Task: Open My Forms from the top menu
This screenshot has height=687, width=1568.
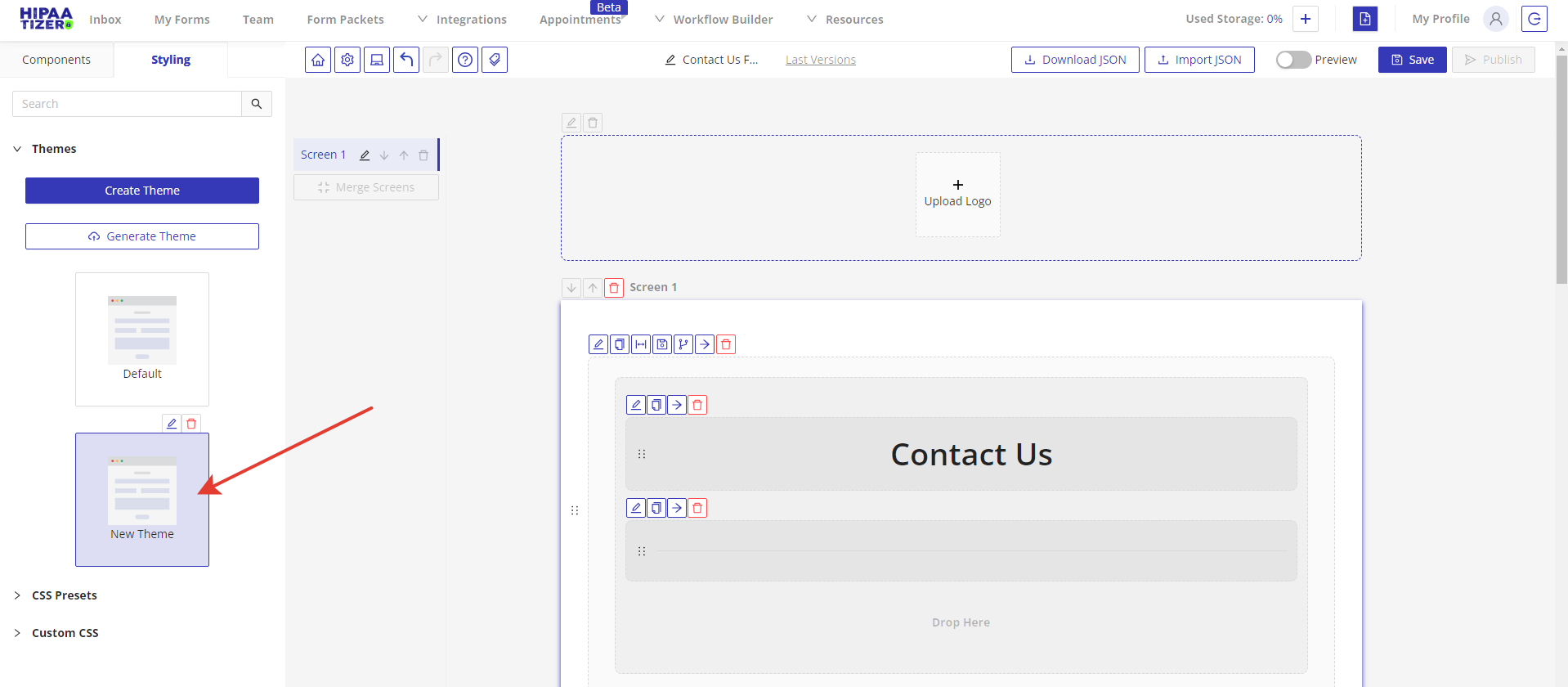Action: pos(182,20)
